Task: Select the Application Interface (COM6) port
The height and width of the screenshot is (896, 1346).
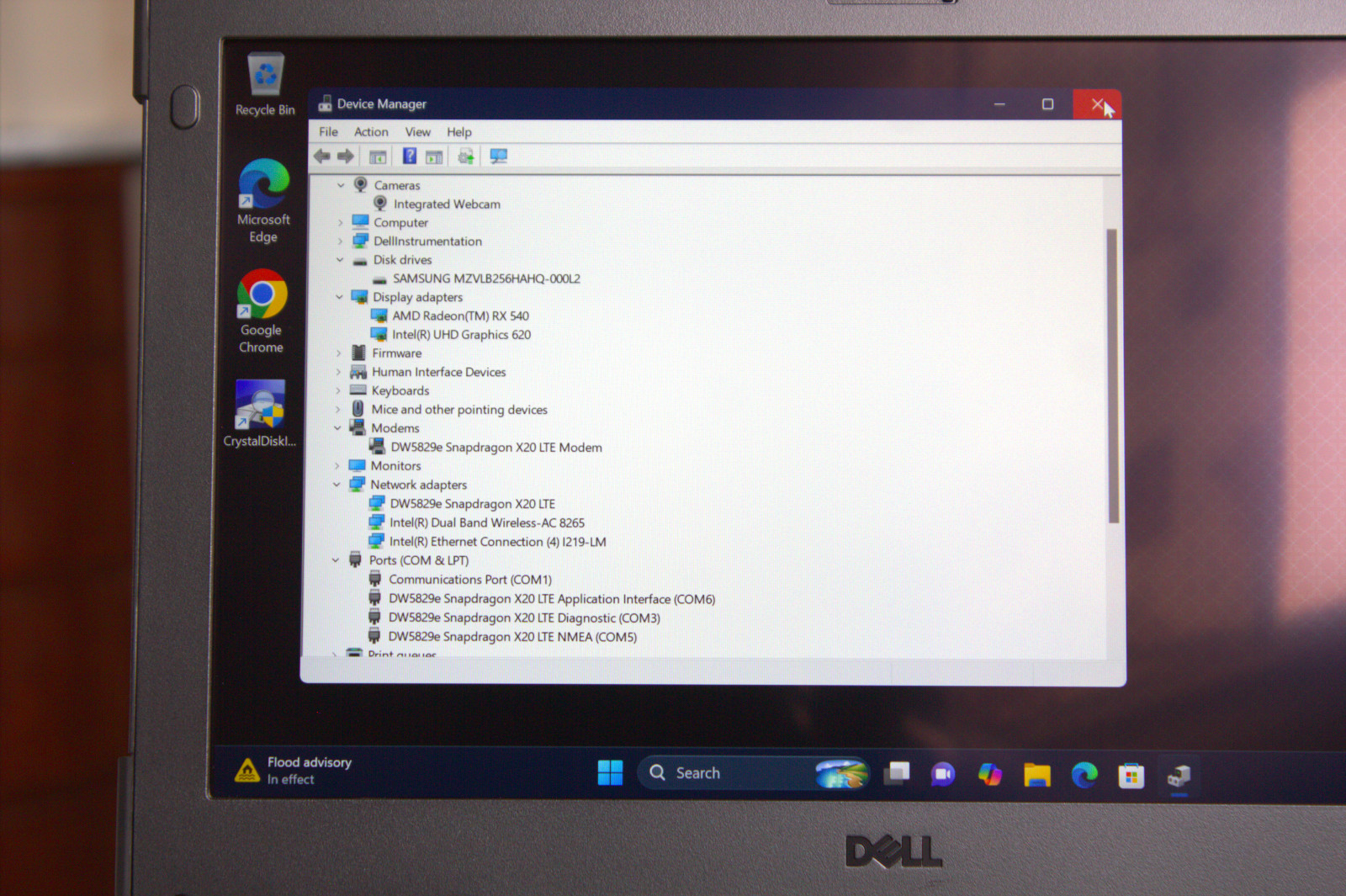Action: click(x=551, y=599)
